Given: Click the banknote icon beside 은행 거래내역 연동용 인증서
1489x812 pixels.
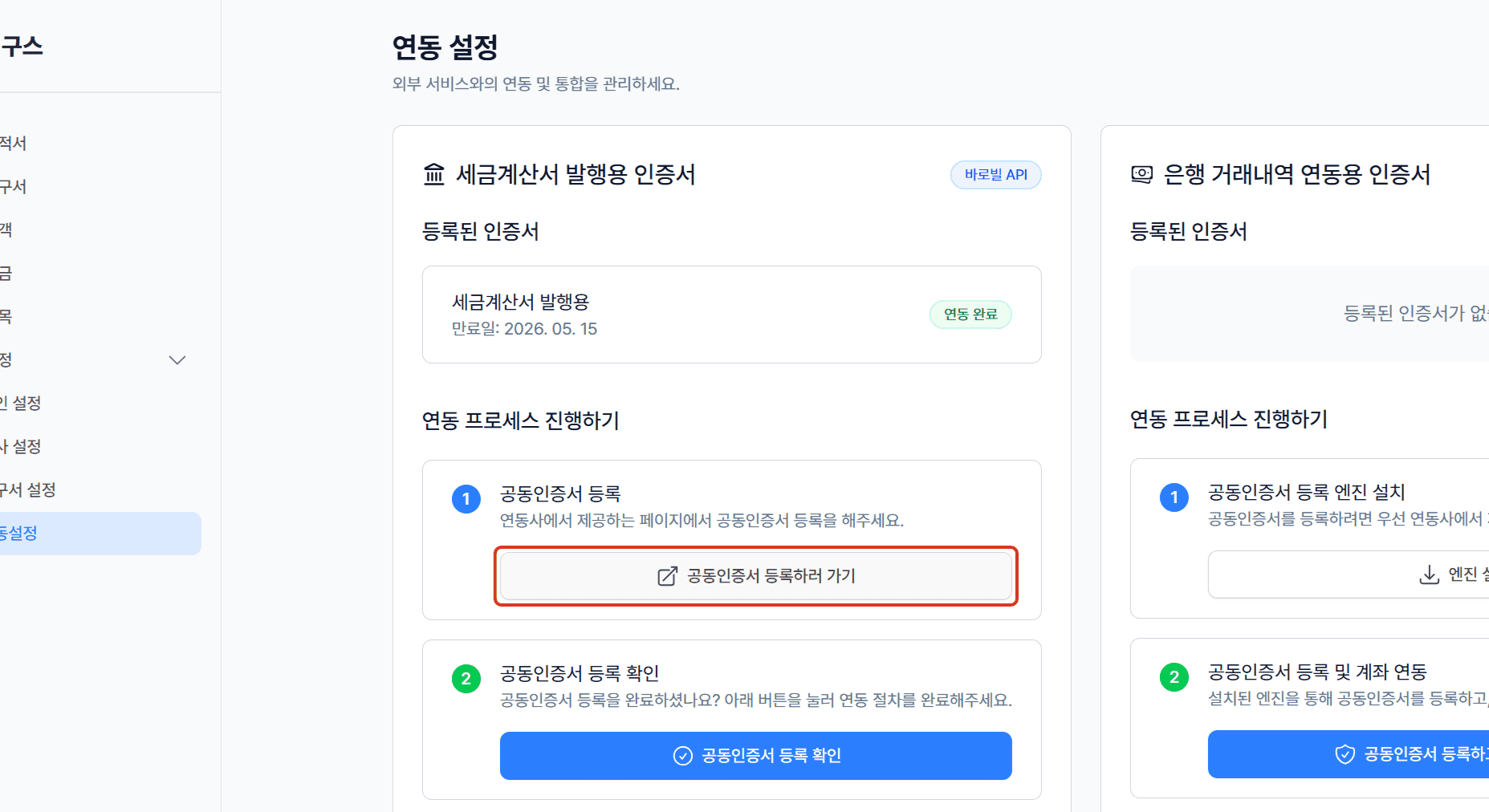Looking at the screenshot, I should pyautogui.click(x=1141, y=174).
